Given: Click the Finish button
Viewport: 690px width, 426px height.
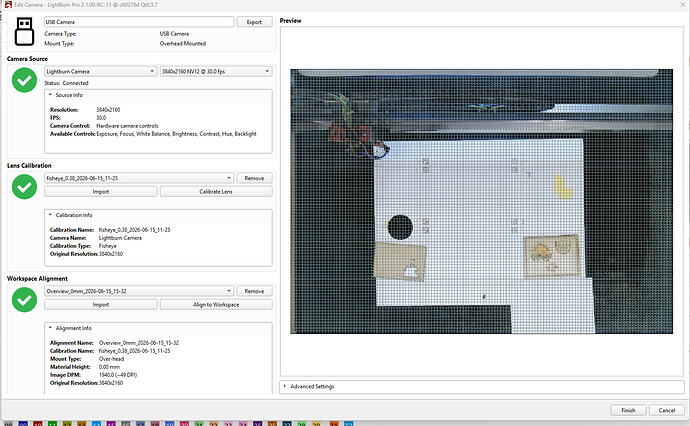Looking at the screenshot, I should coord(628,410).
